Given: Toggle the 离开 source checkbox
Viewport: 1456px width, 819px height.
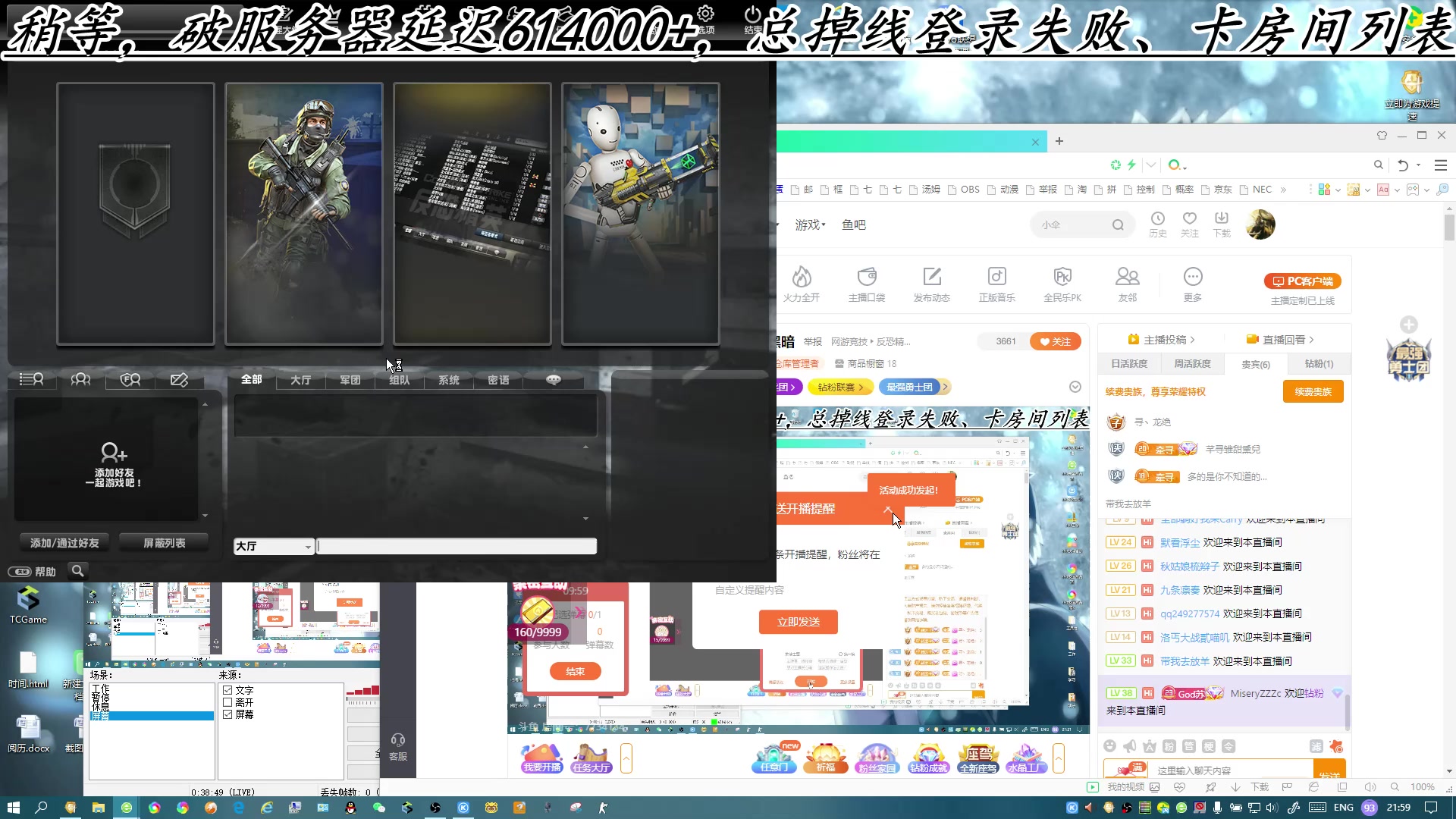Looking at the screenshot, I should [227, 702].
